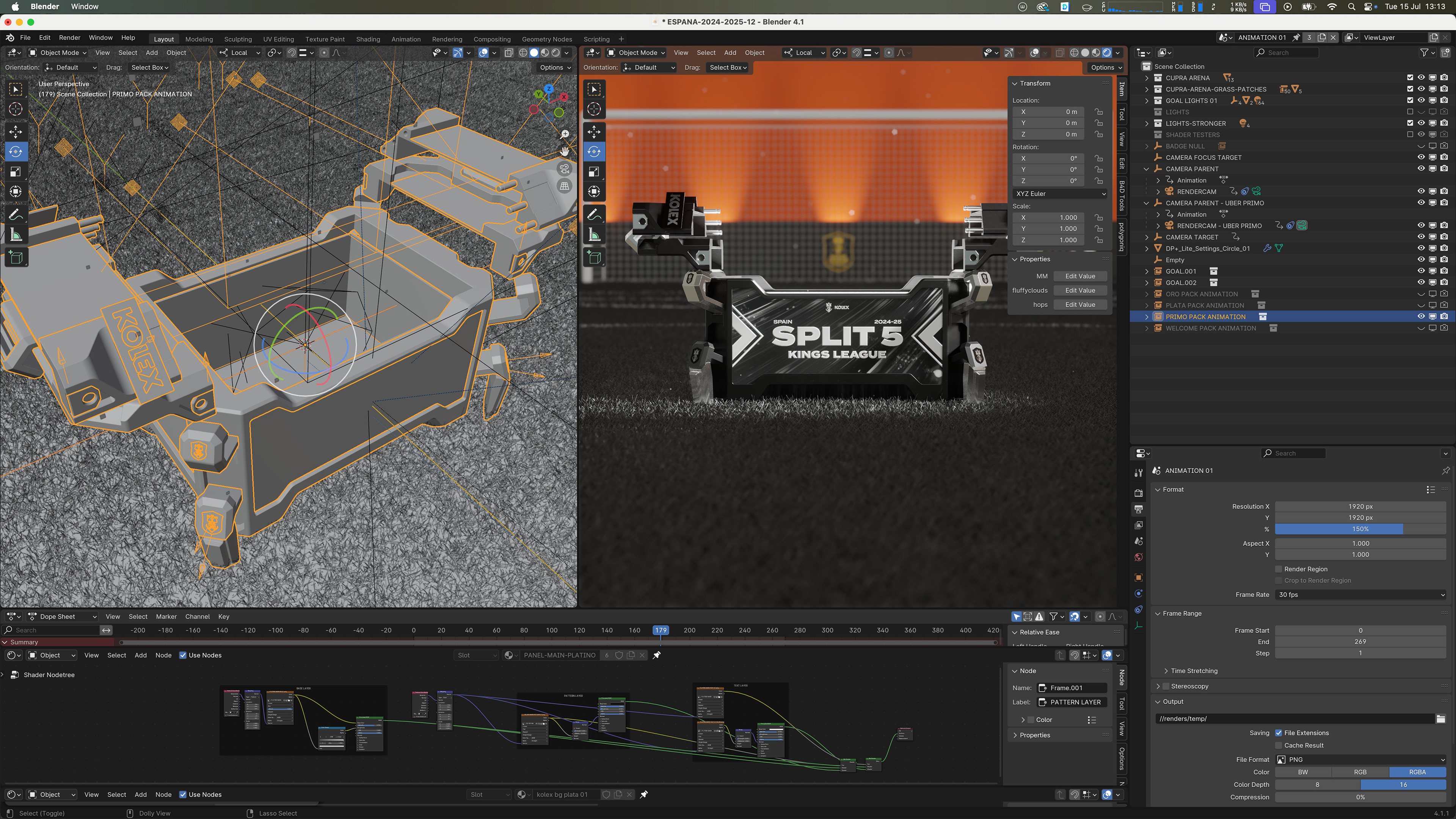Lock the X location lock icon
The image size is (1456, 819).
(x=1099, y=112)
